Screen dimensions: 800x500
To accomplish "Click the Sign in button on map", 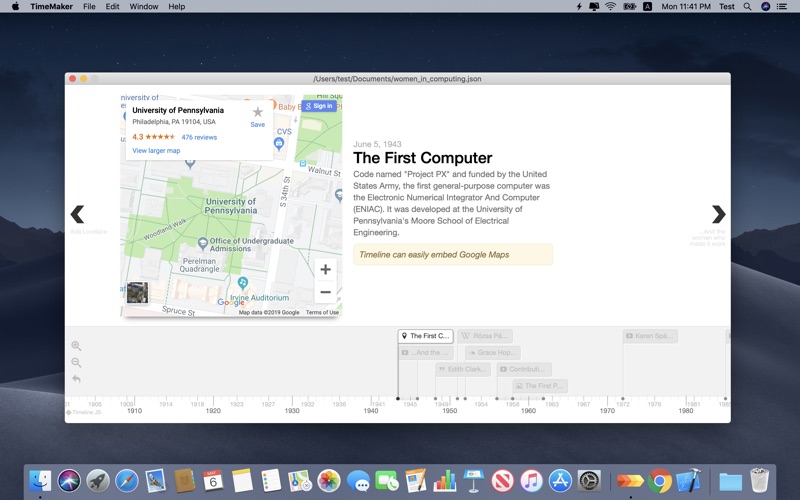I will click(319, 106).
